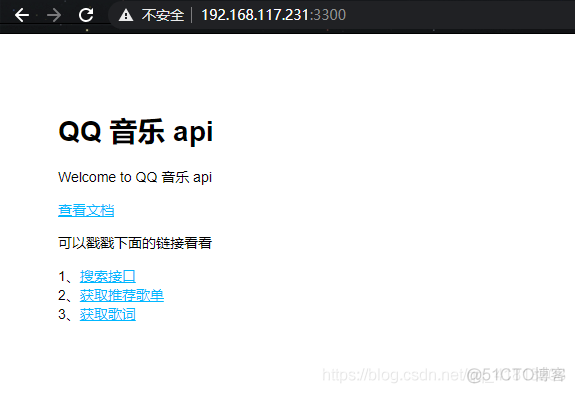Reload the page with the refresh icon
The width and height of the screenshot is (575, 393).
[x=86, y=15]
